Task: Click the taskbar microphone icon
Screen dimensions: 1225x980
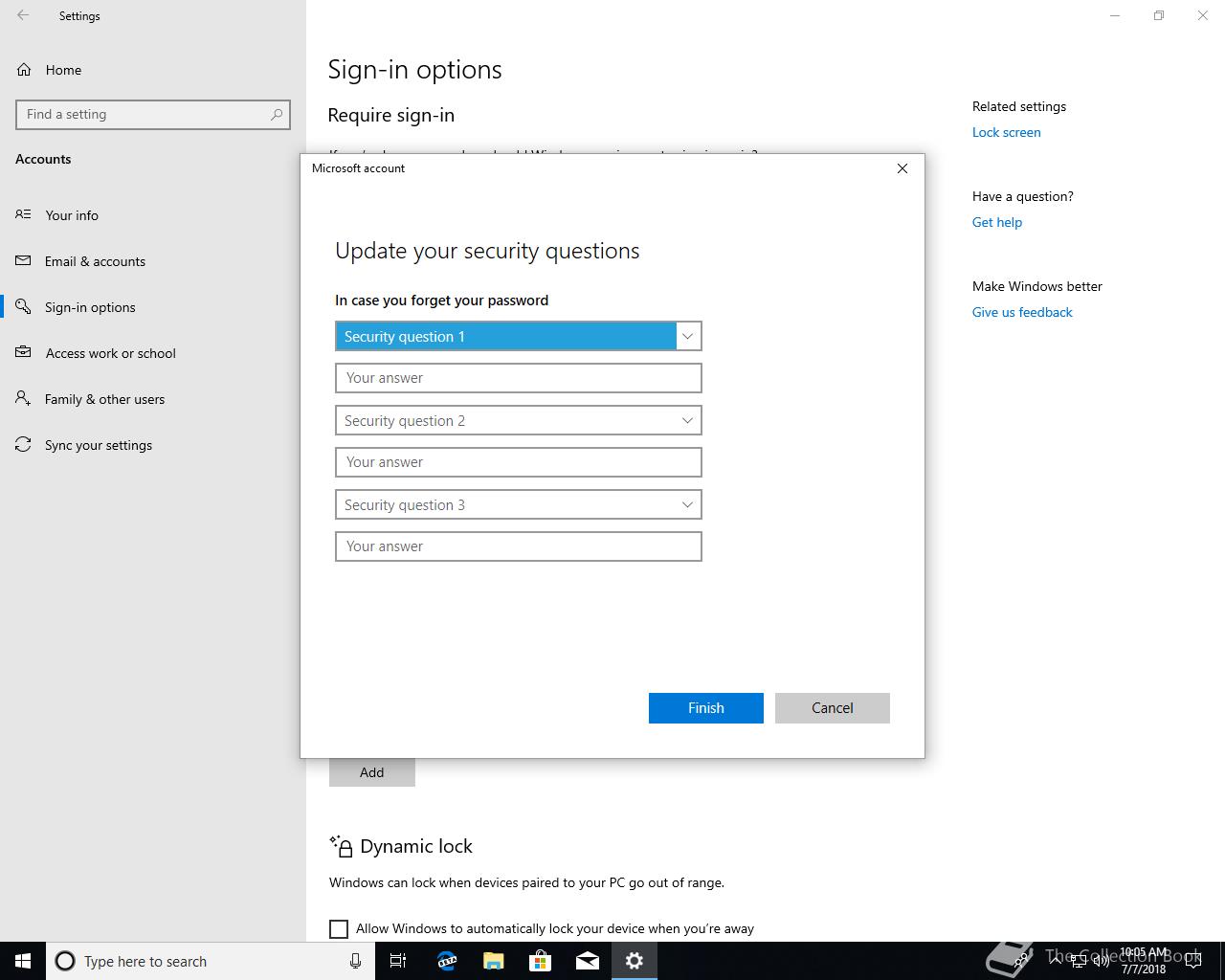Action: pos(355,961)
